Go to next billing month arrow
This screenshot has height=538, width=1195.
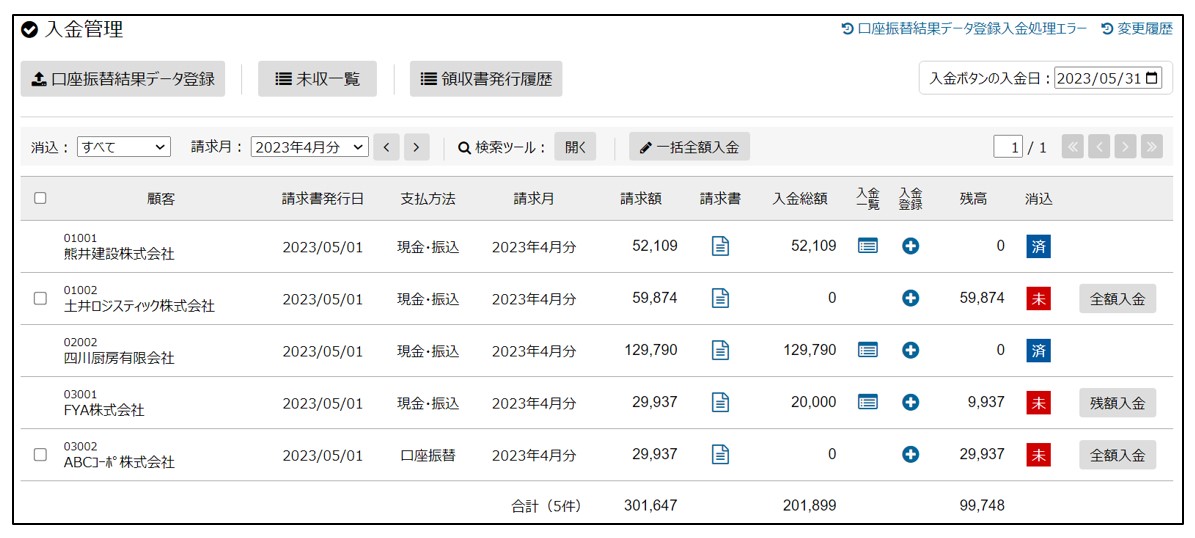417,147
